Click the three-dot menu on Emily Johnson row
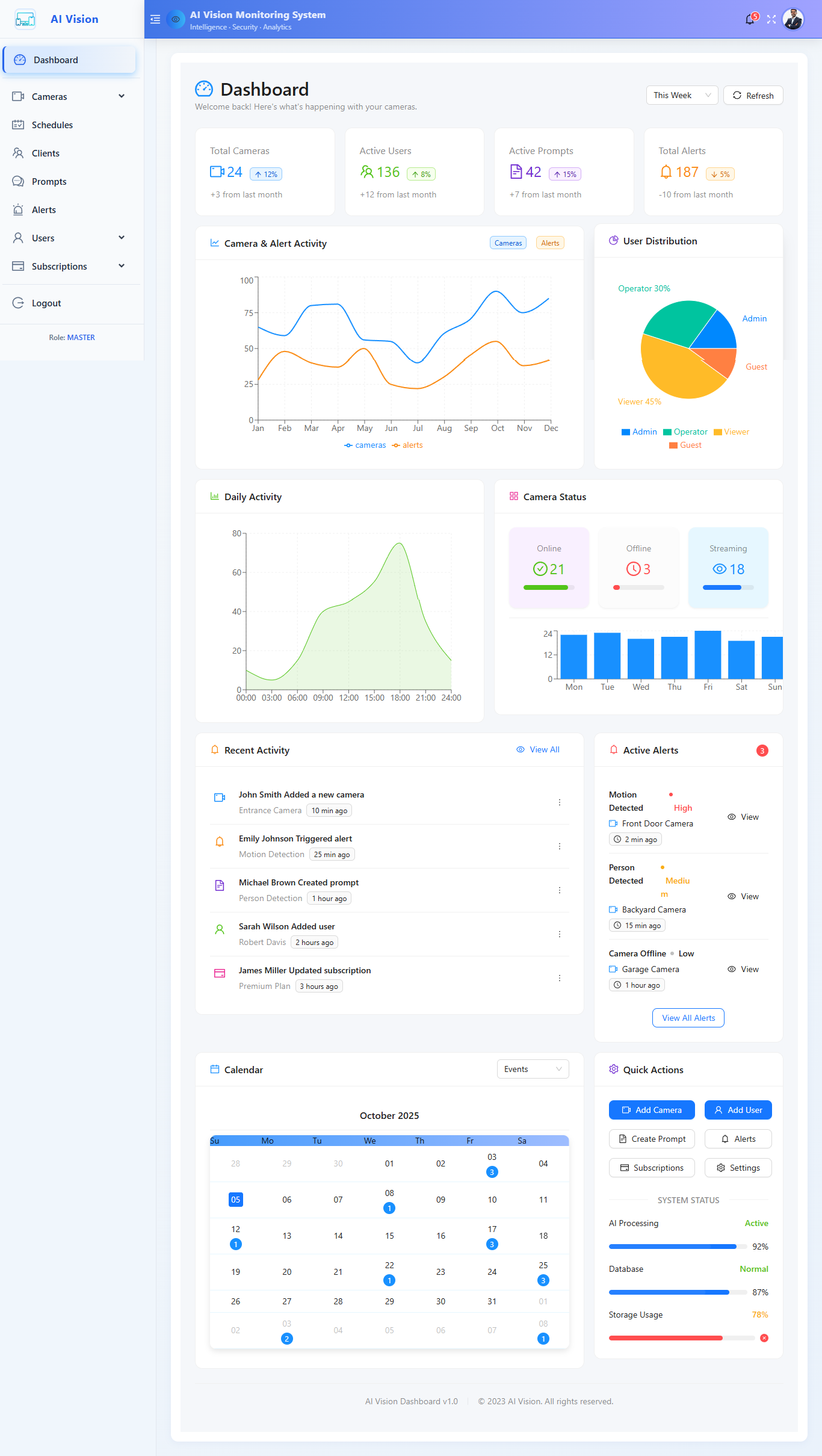This screenshot has width=822, height=1456. pyautogui.click(x=559, y=846)
